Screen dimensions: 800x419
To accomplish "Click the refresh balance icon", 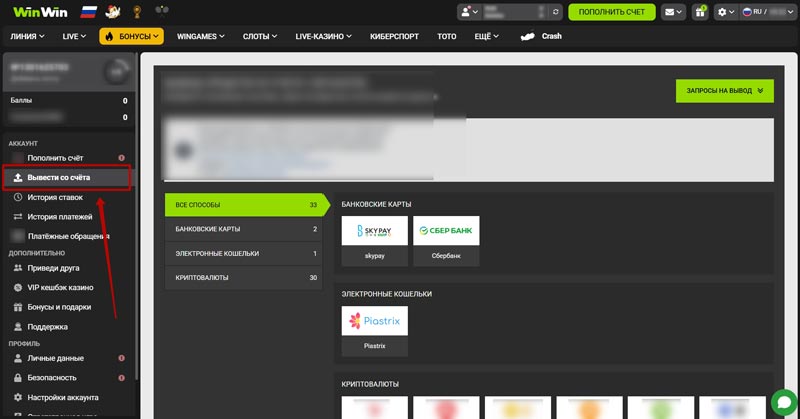I will coord(556,12).
